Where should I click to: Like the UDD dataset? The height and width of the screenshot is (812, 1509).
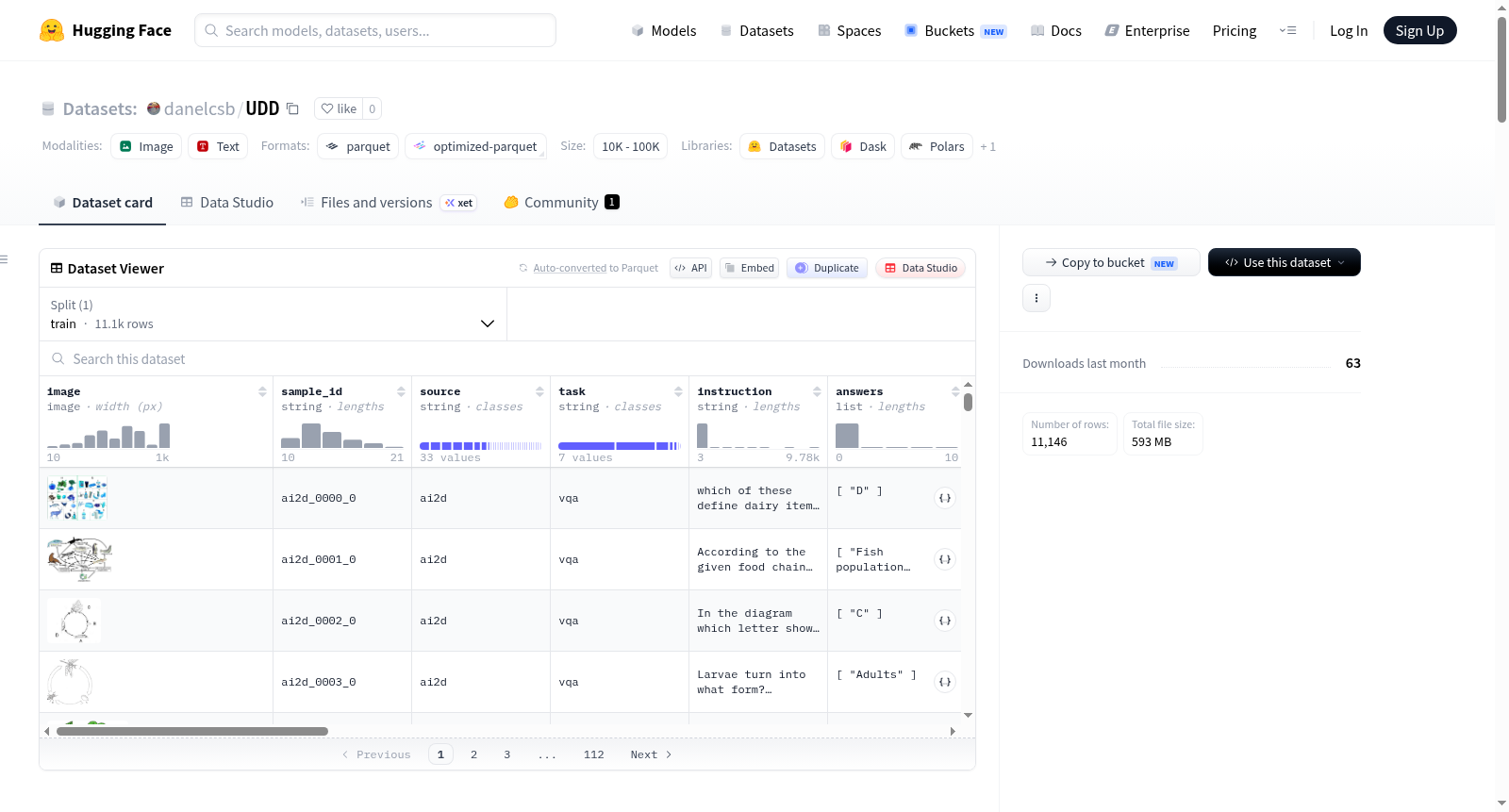pos(339,108)
